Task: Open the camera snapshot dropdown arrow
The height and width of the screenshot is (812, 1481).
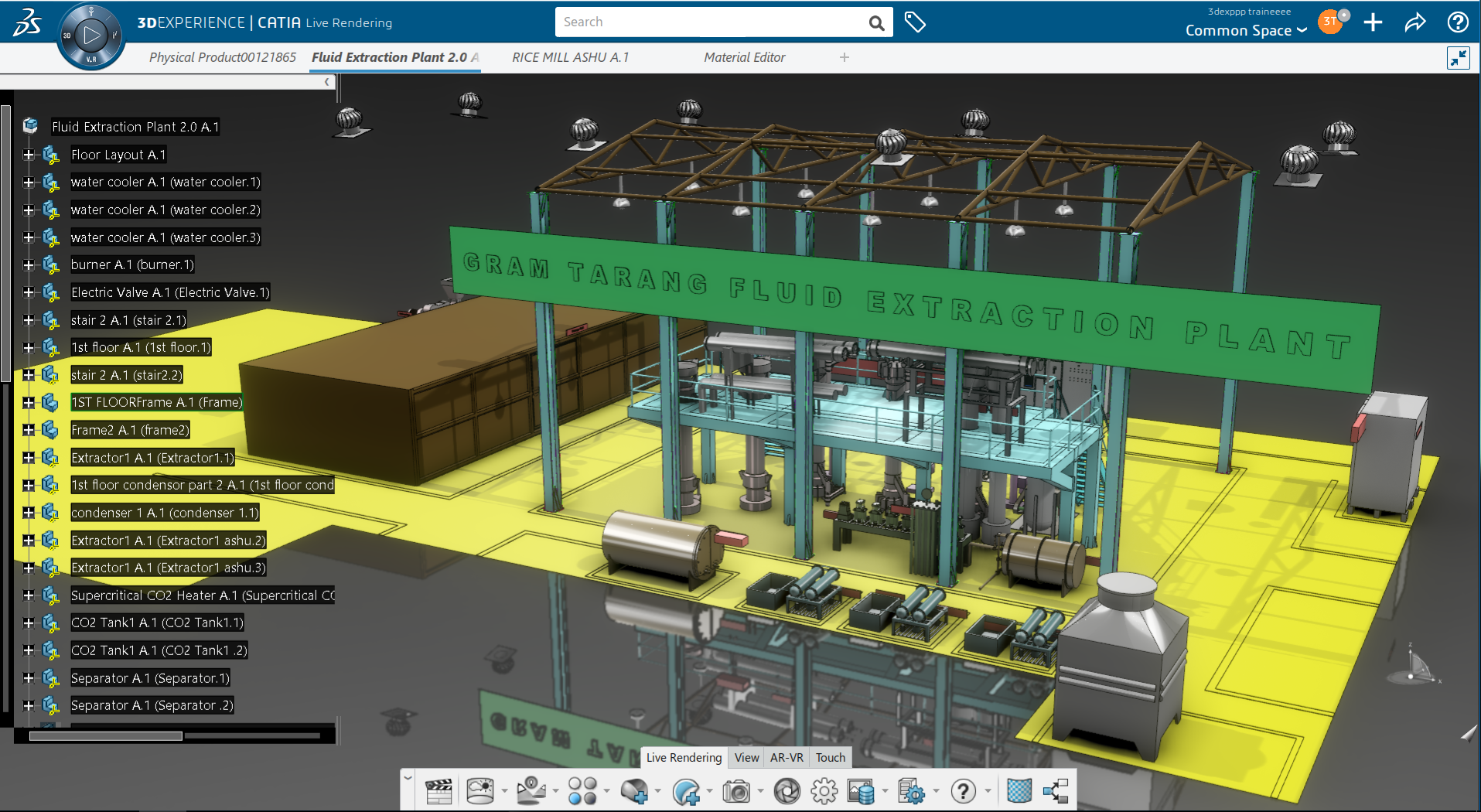Action: coord(760,791)
